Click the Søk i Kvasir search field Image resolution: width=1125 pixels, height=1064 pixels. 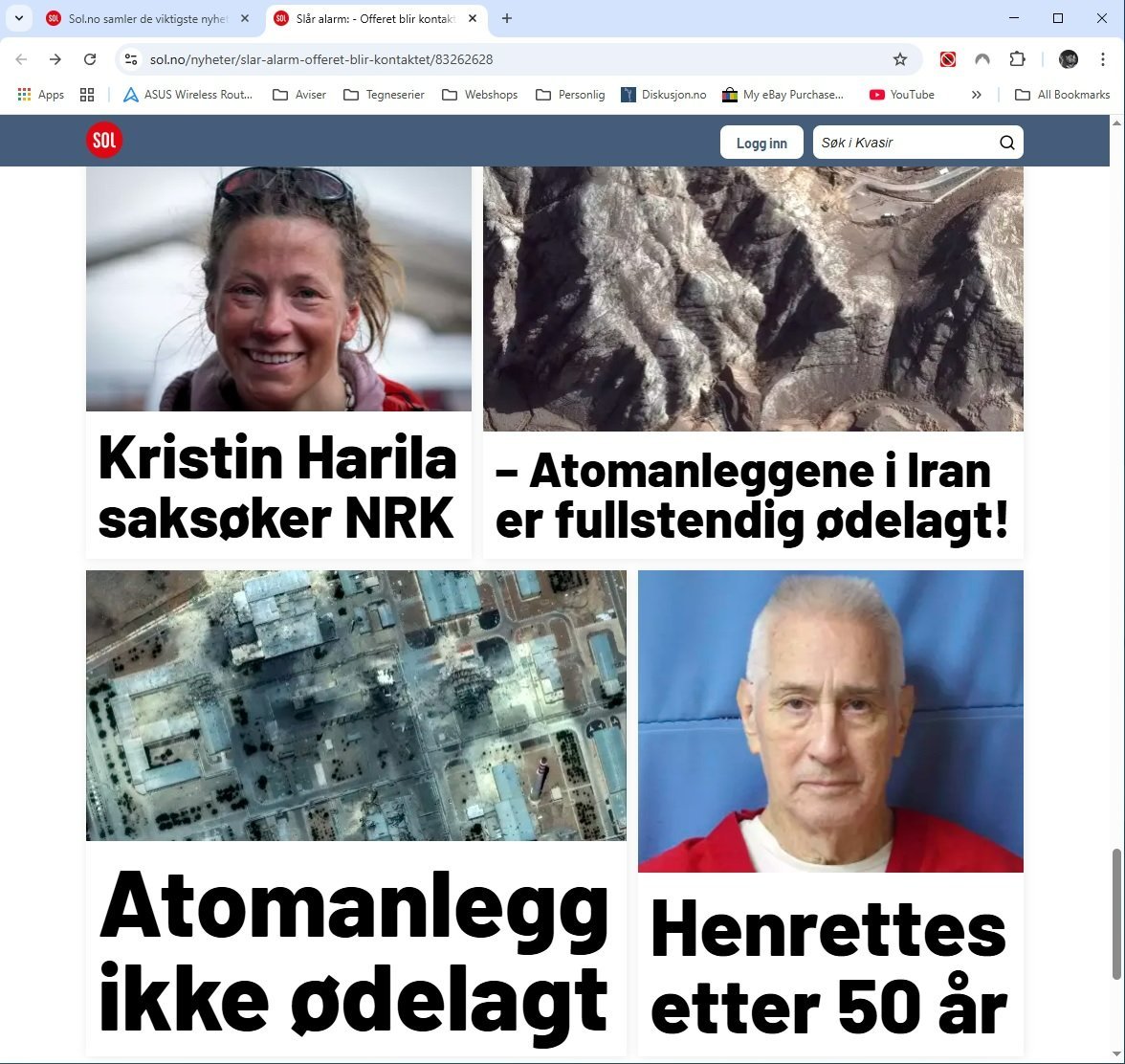point(907,143)
